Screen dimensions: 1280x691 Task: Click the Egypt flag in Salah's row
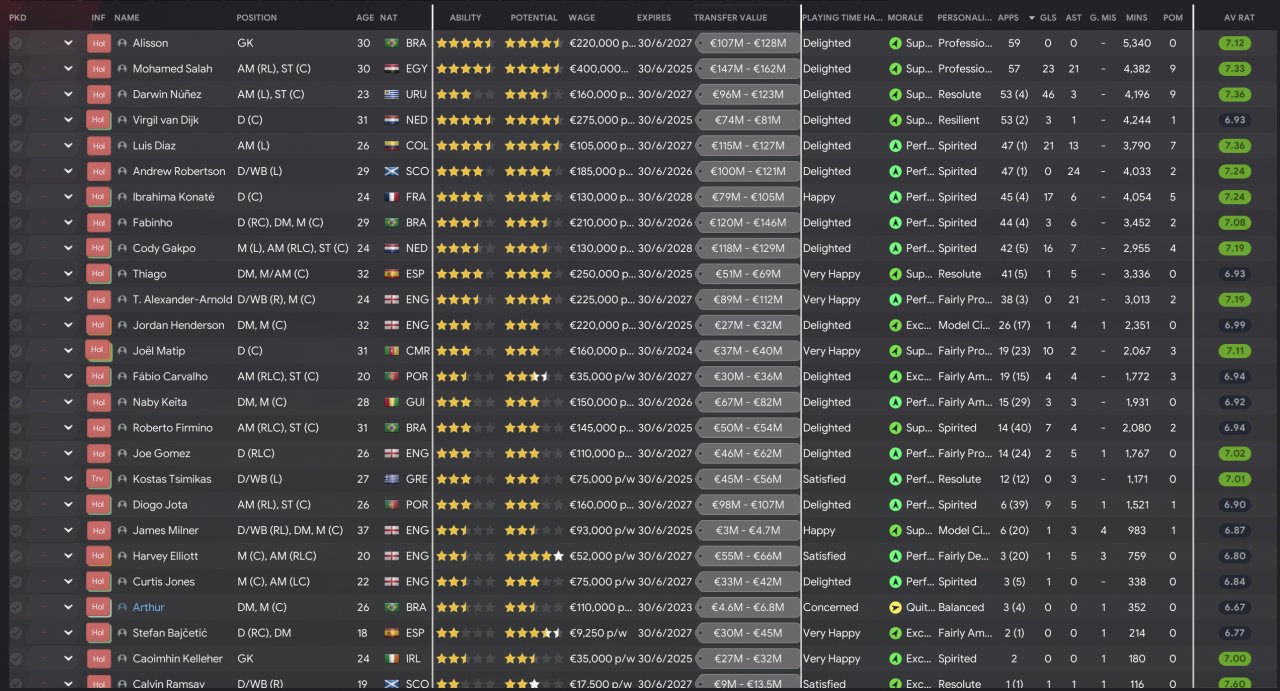pos(391,69)
